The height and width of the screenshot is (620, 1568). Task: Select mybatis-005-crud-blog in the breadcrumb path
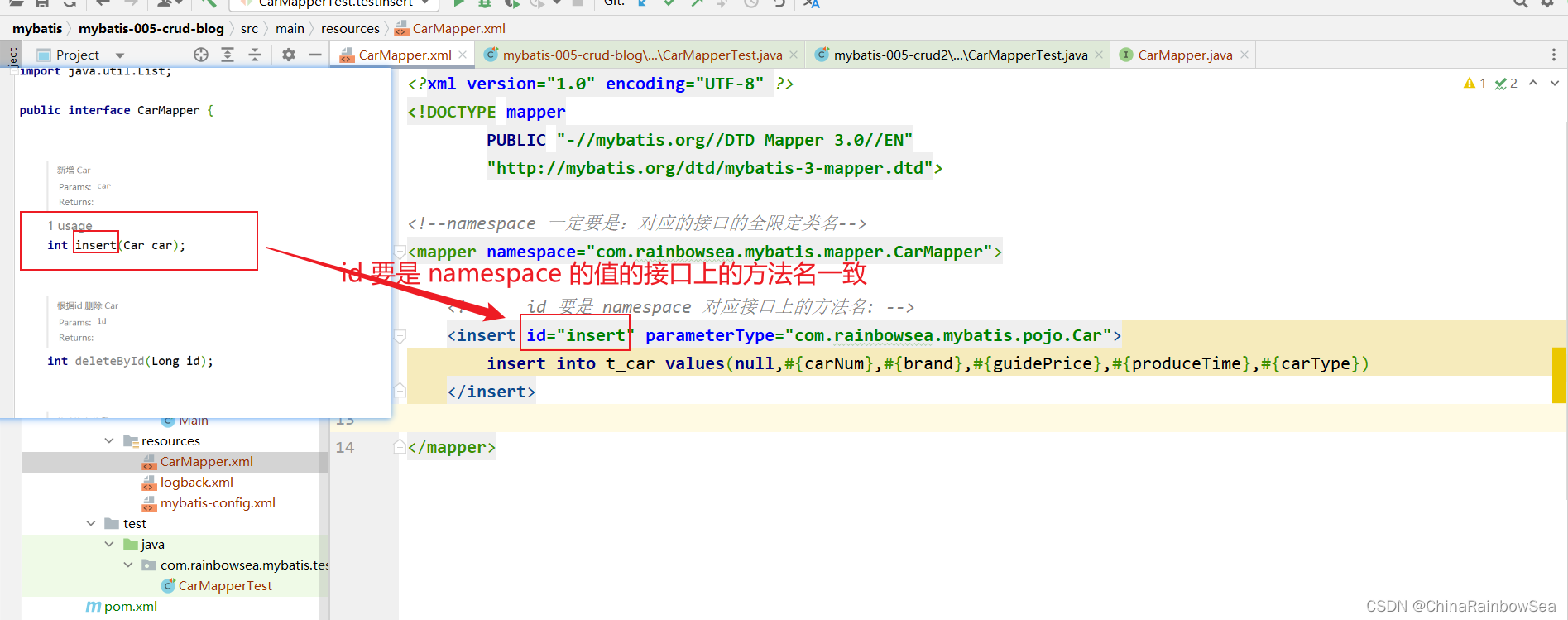(151, 28)
